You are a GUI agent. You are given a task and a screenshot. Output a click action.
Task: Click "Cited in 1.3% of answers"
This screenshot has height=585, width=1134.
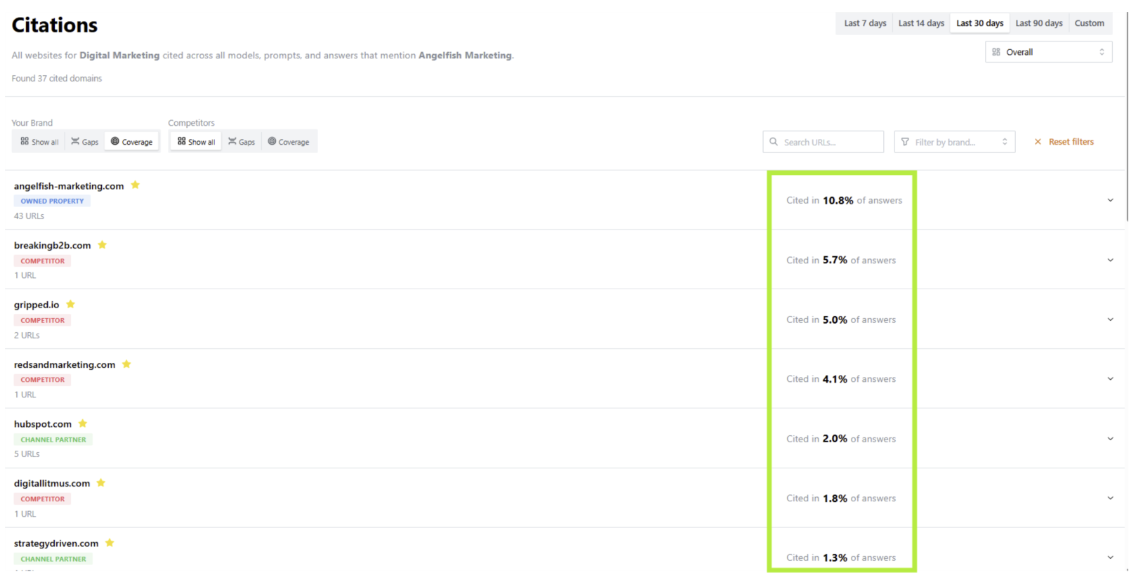(x=841, y=557)
